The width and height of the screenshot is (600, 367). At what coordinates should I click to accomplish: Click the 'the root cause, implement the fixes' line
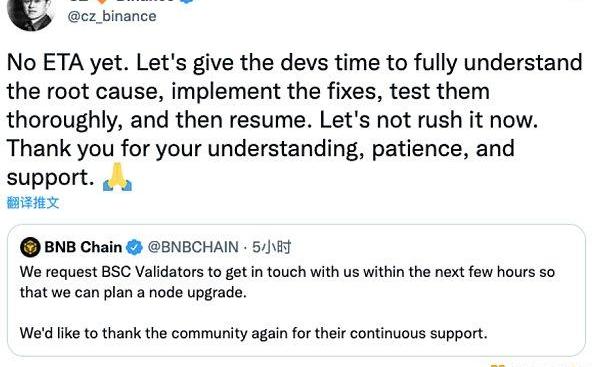point(248,91)
